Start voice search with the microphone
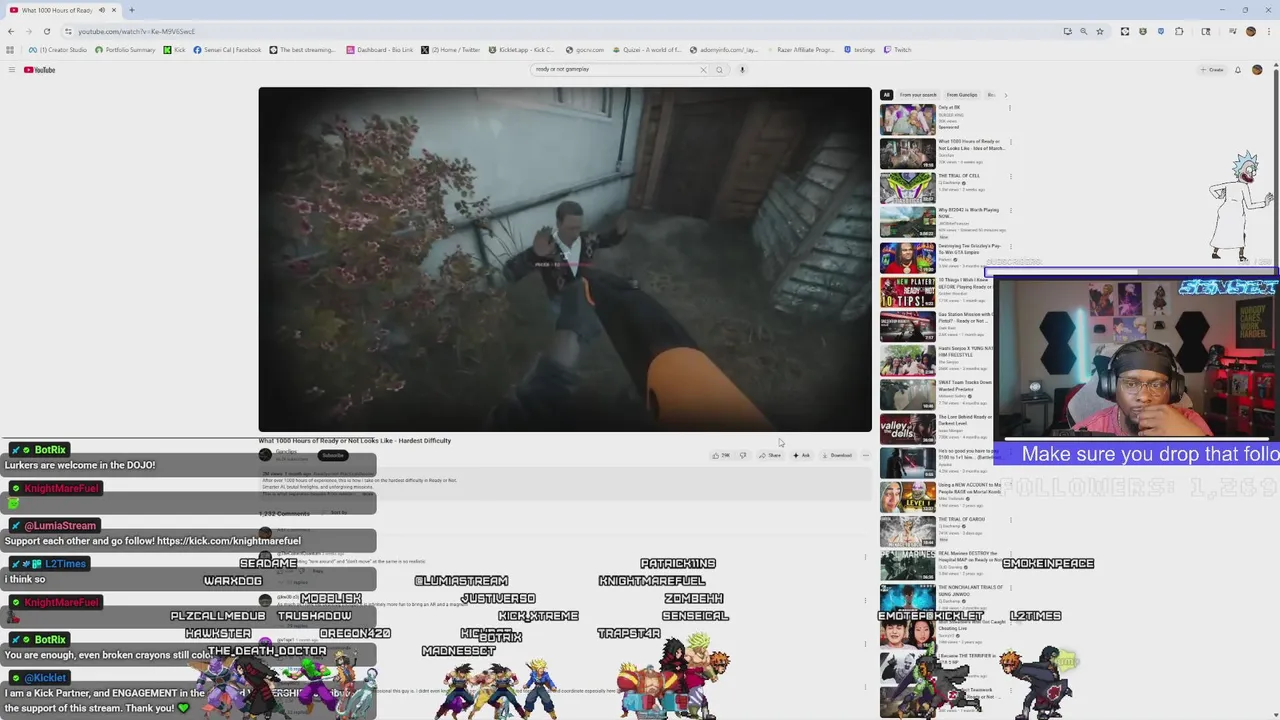Screen dimensions: 1280x720 (742, 70)
